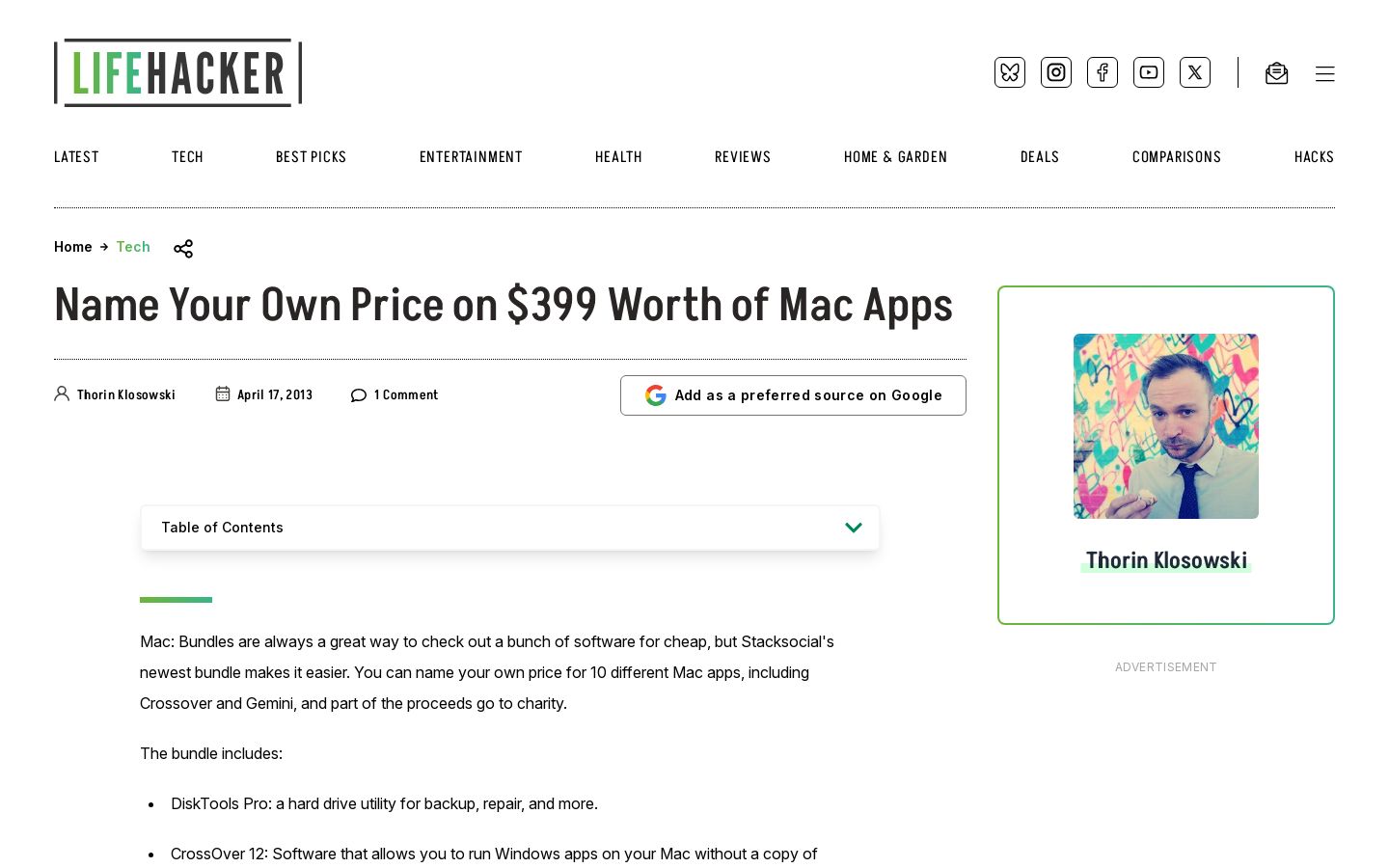The height and width of the screenshot is (868, 1389).
Task: Select the Deals navigation item
Action: coord(1040,157)
